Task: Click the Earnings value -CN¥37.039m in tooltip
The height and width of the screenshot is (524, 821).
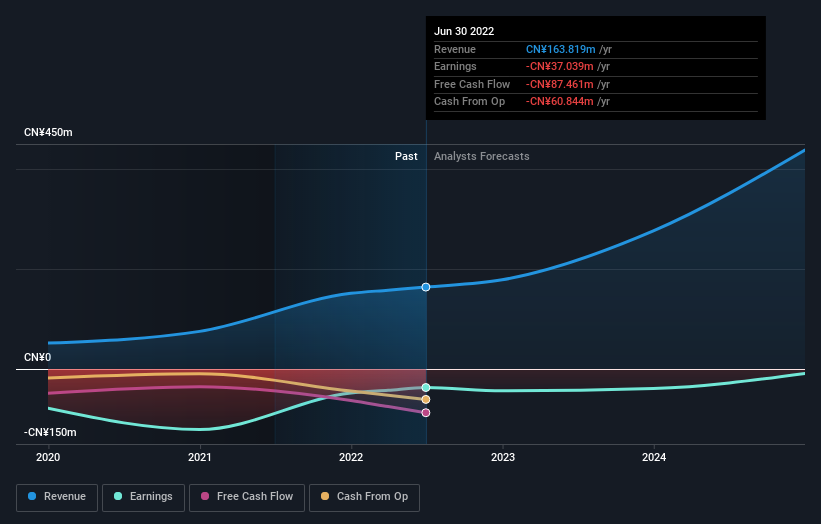Action: (x=560, y=66)
